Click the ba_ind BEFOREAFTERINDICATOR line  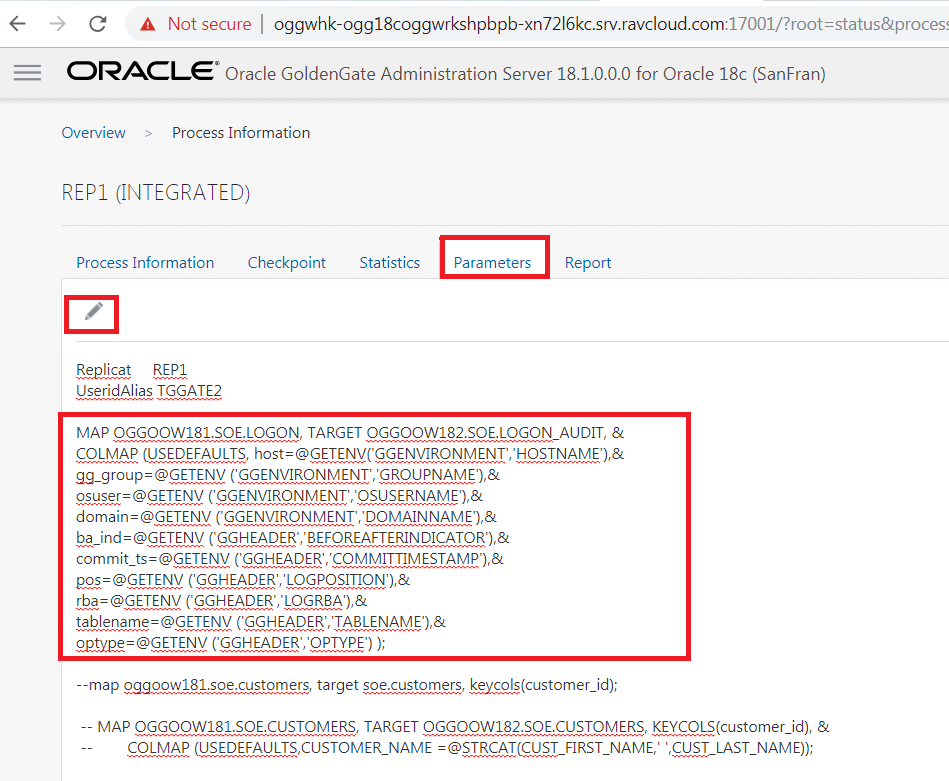click(x=293, y=538)
